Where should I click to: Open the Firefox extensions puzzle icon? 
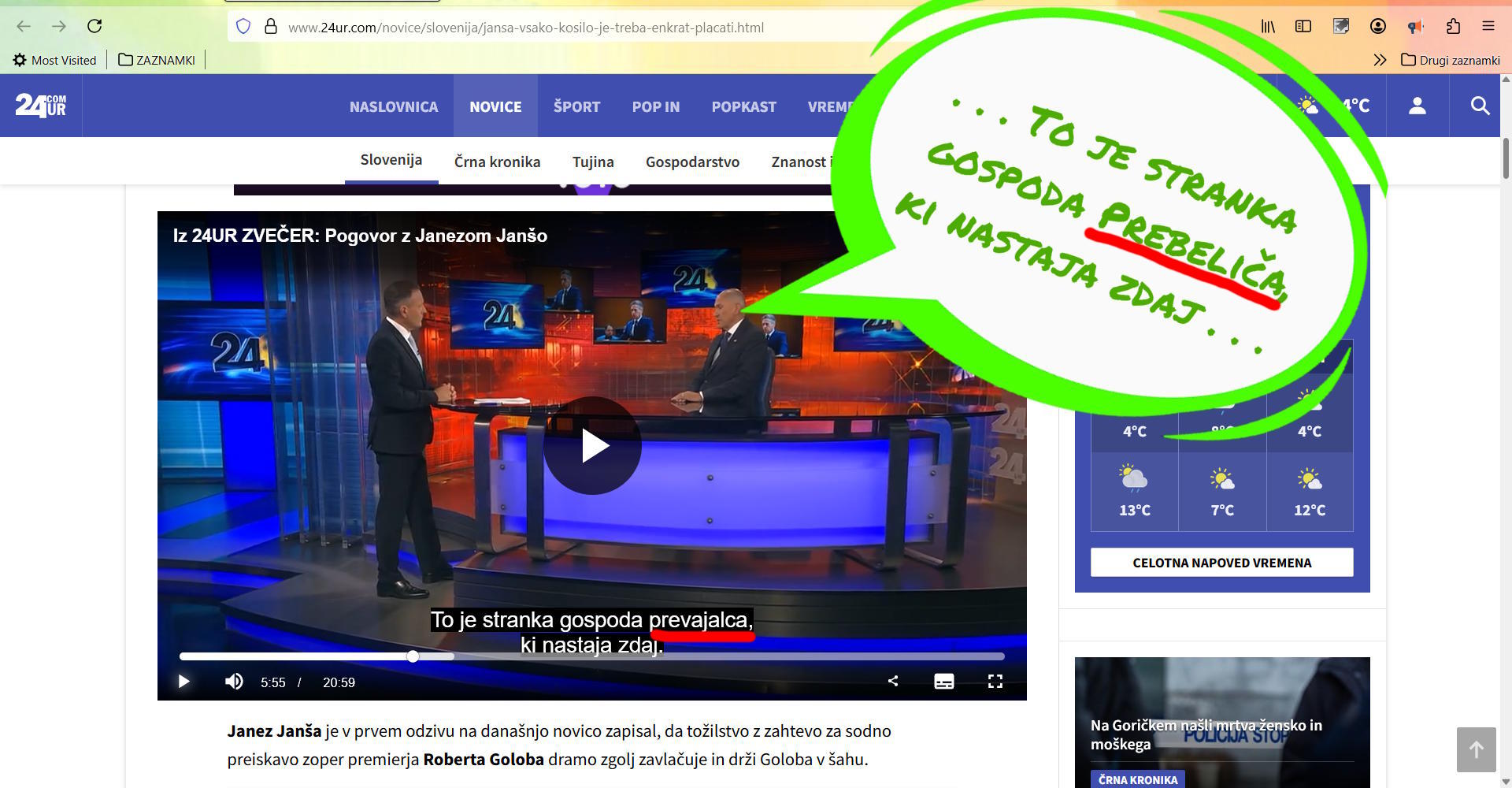[x=1453, y=26]
